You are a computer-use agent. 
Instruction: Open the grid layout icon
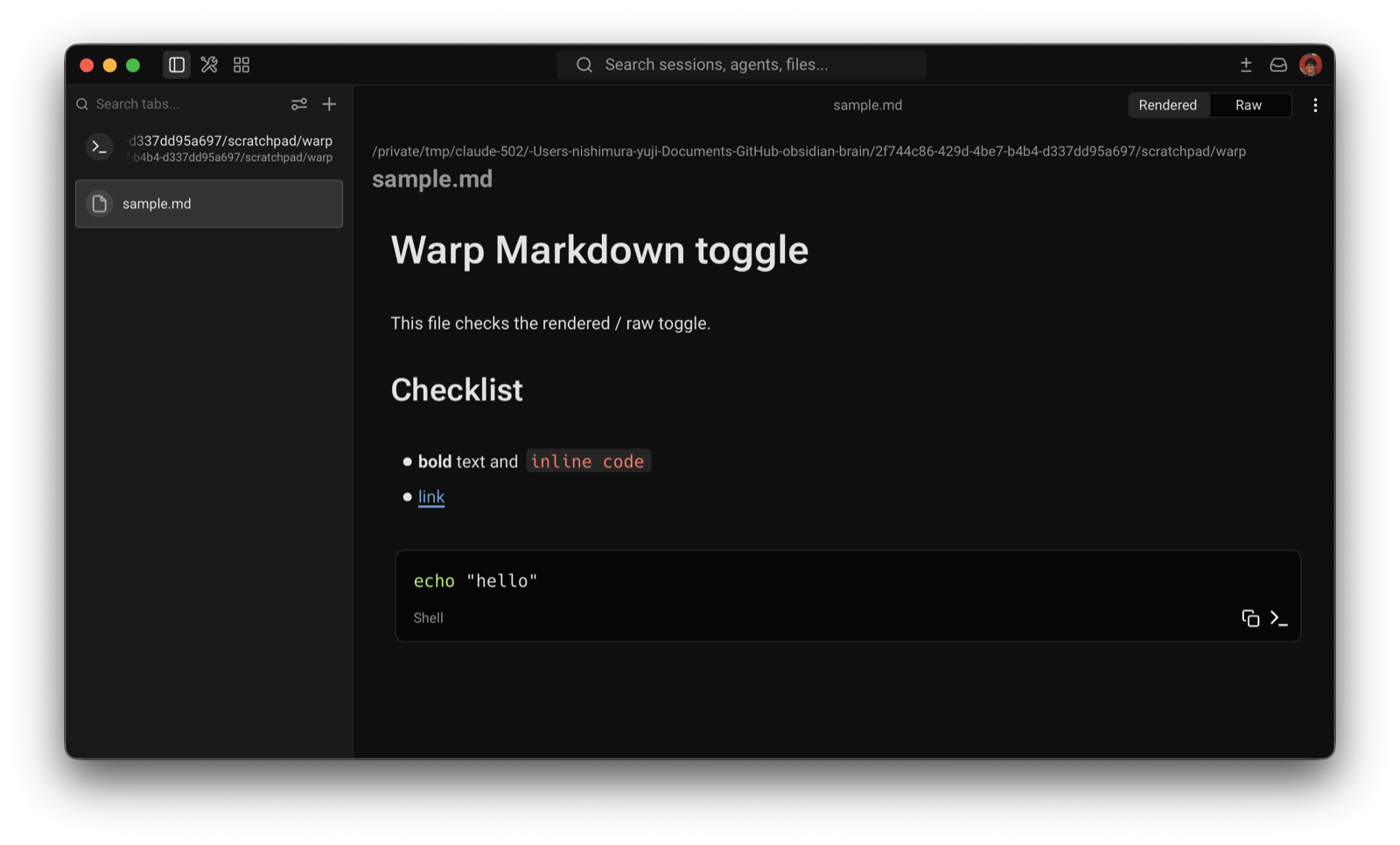pyautogui.click(x=241, y=65)
